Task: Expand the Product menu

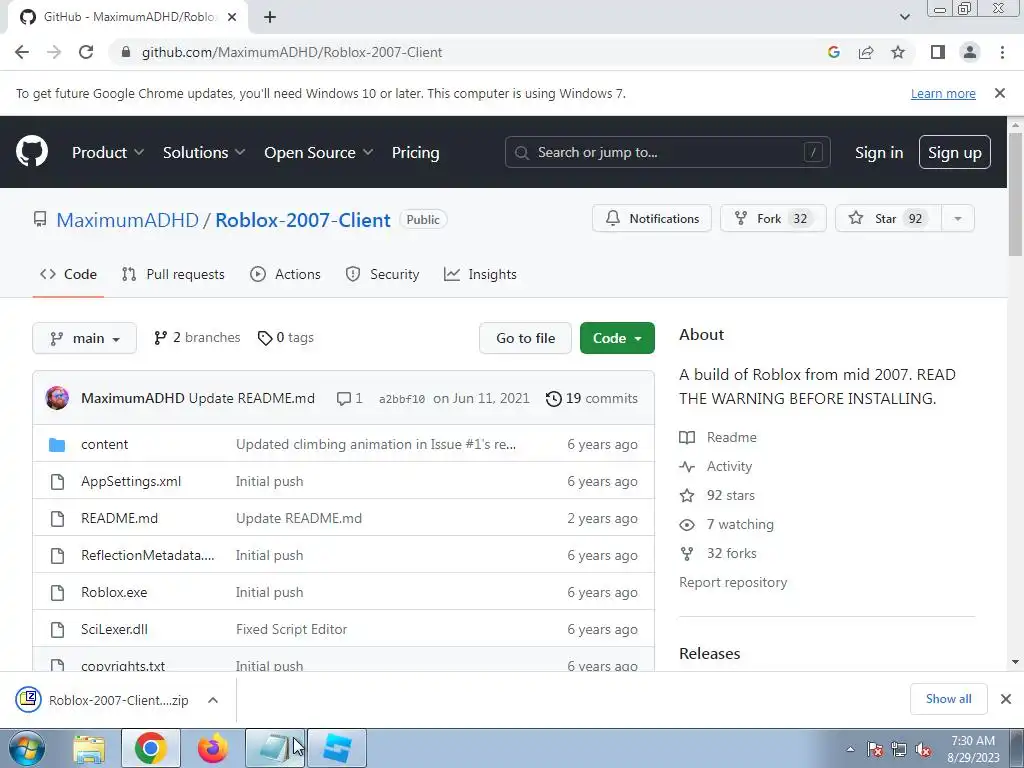Action: pyautogui.click(x=108, y=152)
